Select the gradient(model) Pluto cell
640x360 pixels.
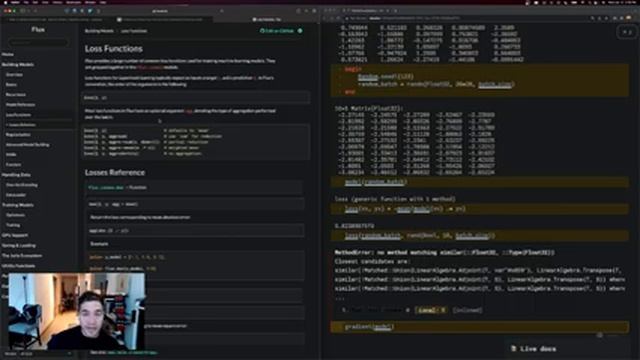pyautogui.click(x=480, y=327)
